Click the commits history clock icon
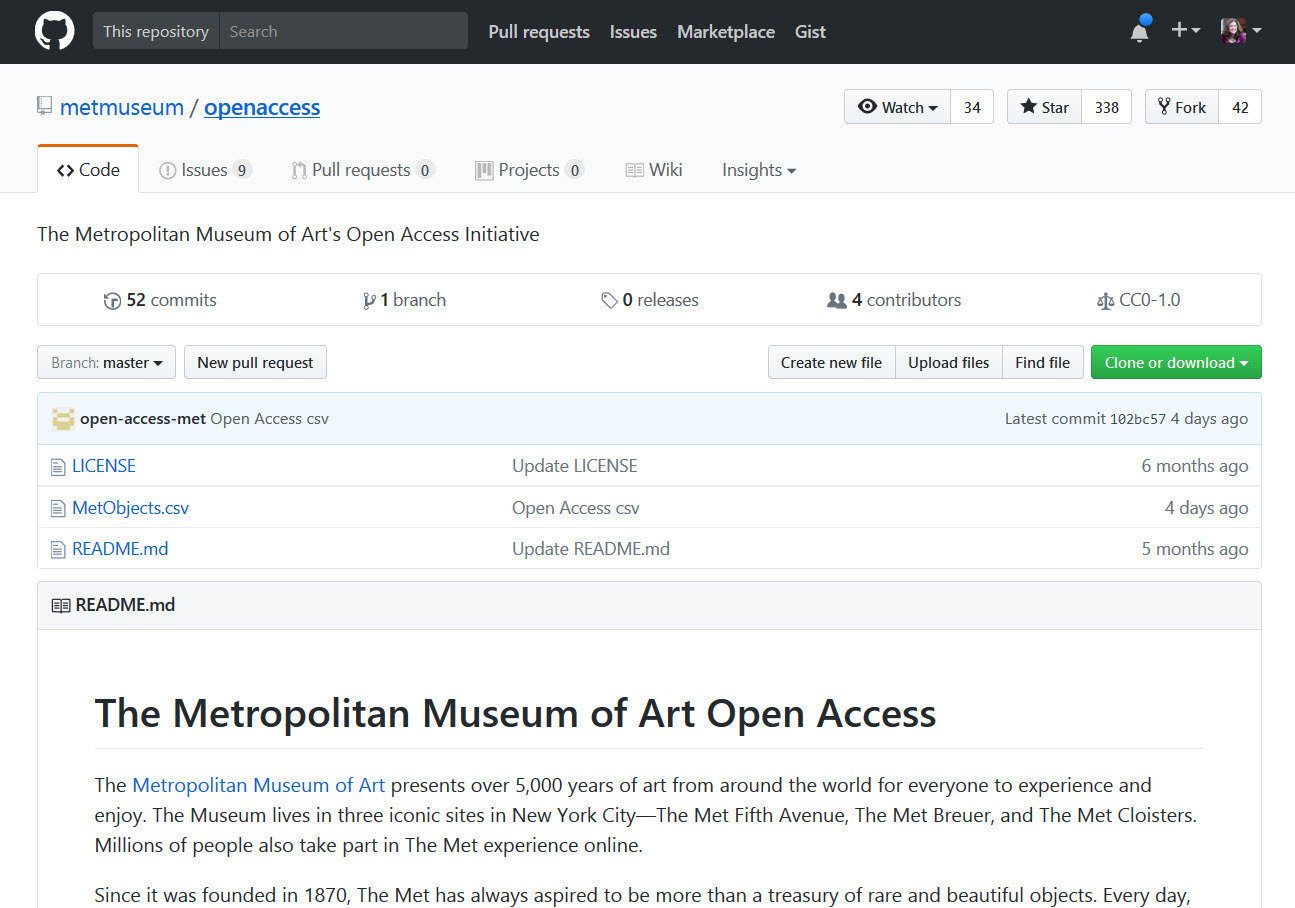Screen dimensions: 1295x908 click(112, 300)
